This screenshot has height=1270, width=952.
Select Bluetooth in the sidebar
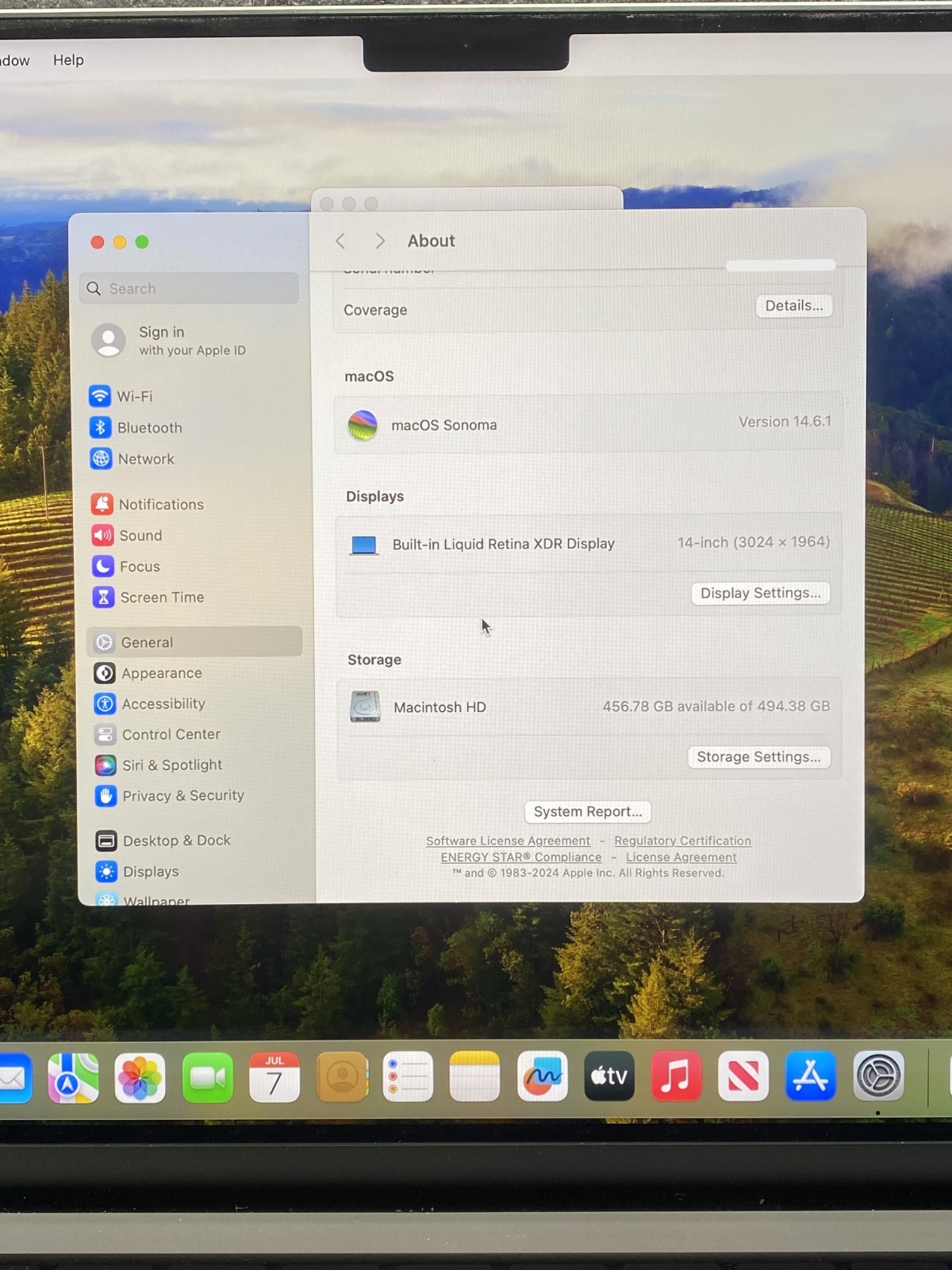(x=136, y=427)
